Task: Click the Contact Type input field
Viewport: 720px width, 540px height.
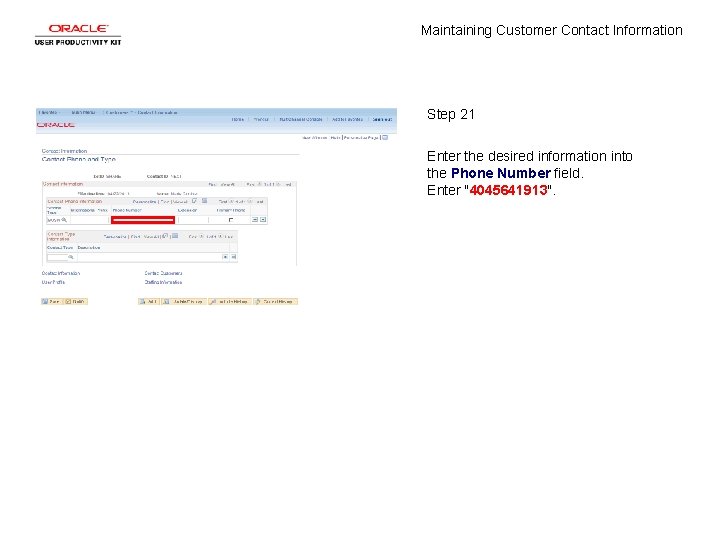Action: pos(57,257)
